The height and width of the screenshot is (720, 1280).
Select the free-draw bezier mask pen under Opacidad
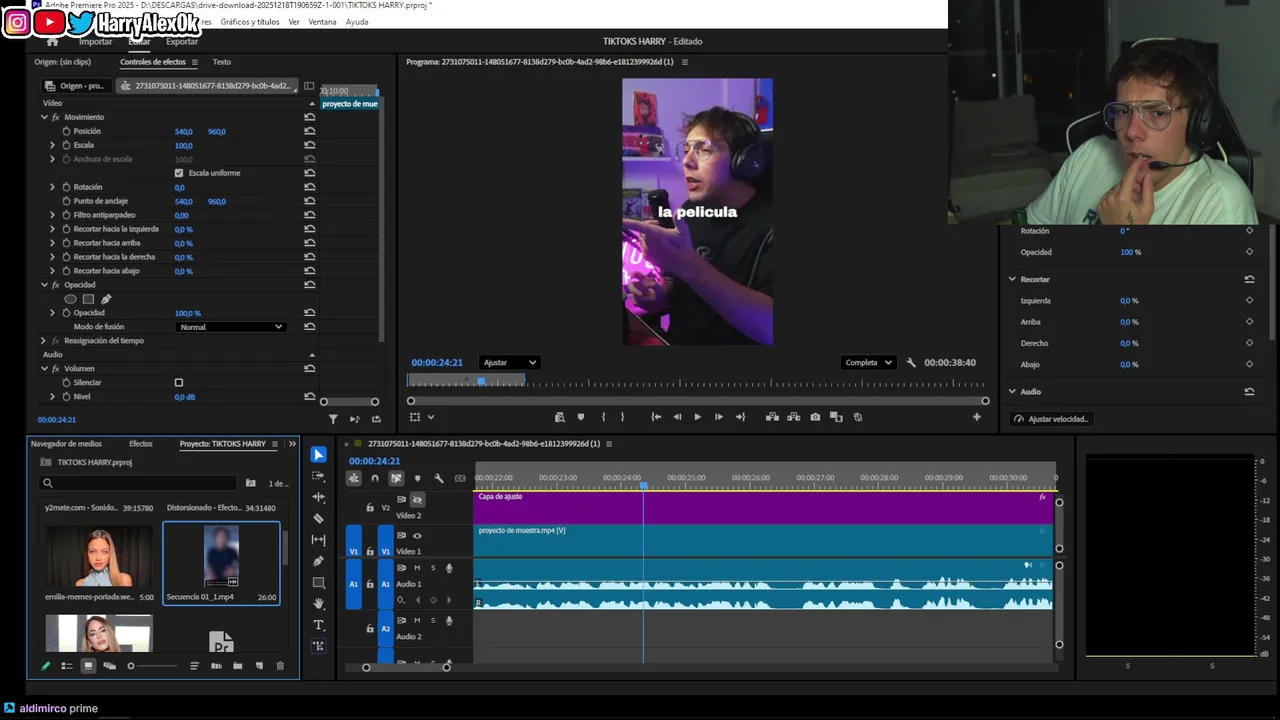point(106,299)
